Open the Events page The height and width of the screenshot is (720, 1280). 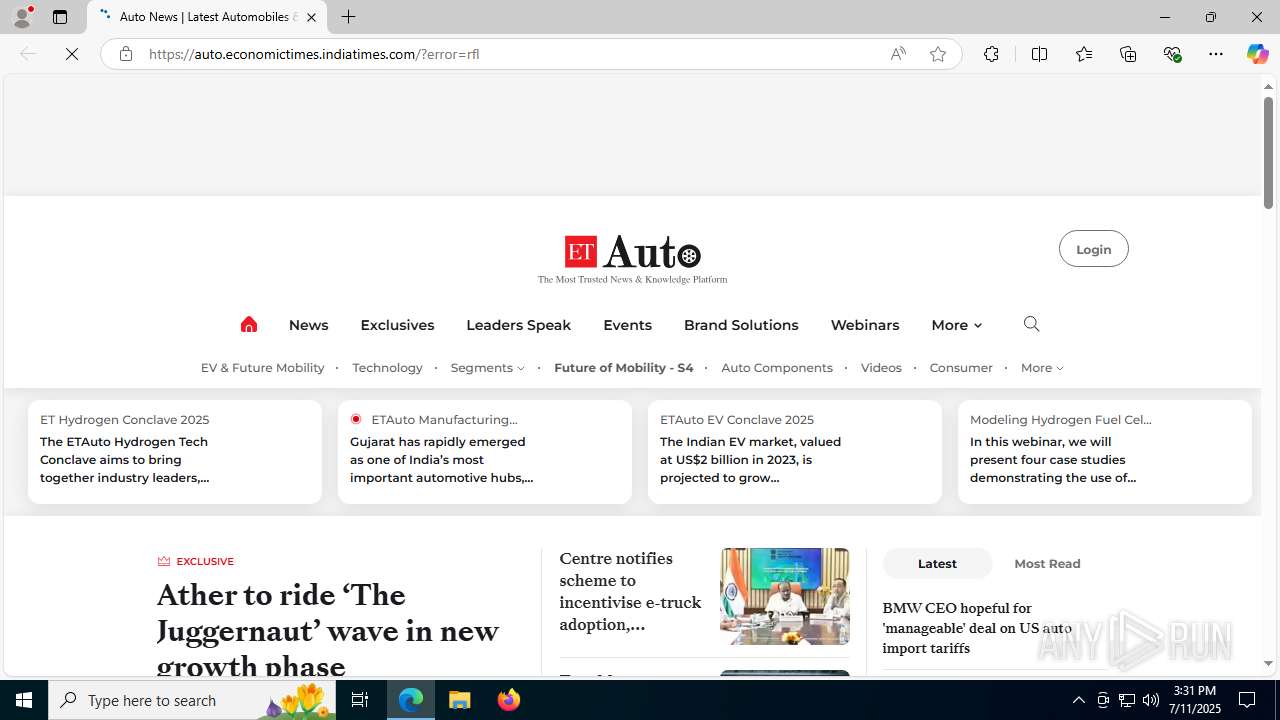627,325
